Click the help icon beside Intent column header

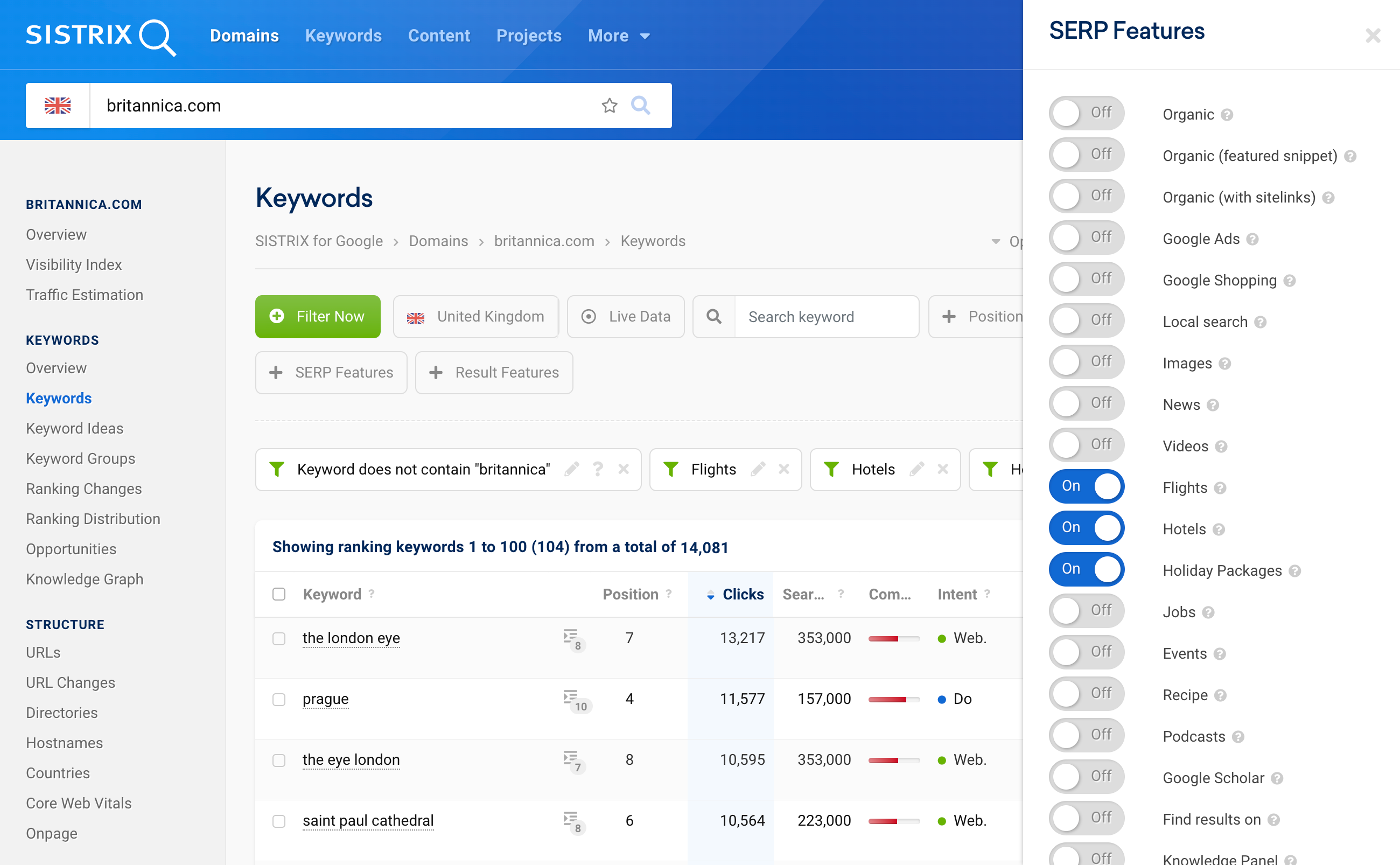pos(986,594)
